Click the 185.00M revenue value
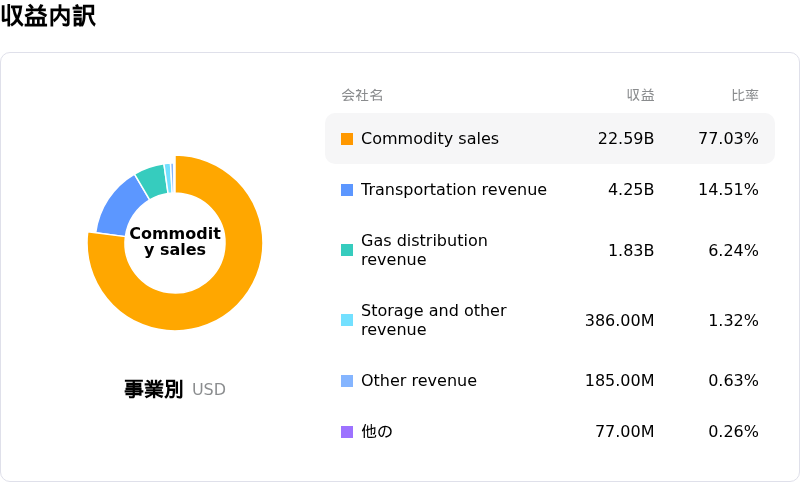Viewport: 800px width, 482px height. [x=619, y=380]
